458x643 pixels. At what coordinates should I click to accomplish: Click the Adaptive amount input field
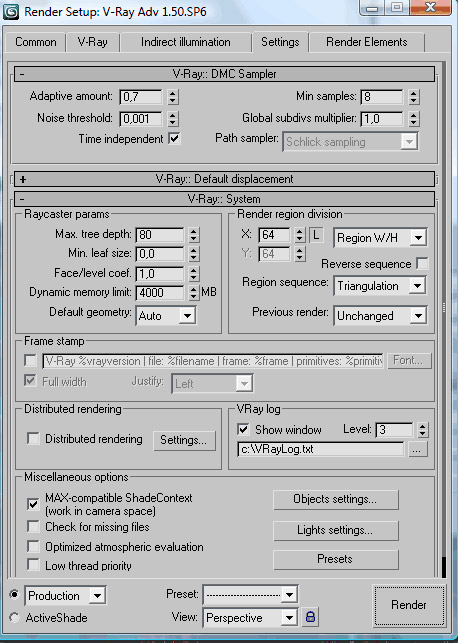point(141,97)
